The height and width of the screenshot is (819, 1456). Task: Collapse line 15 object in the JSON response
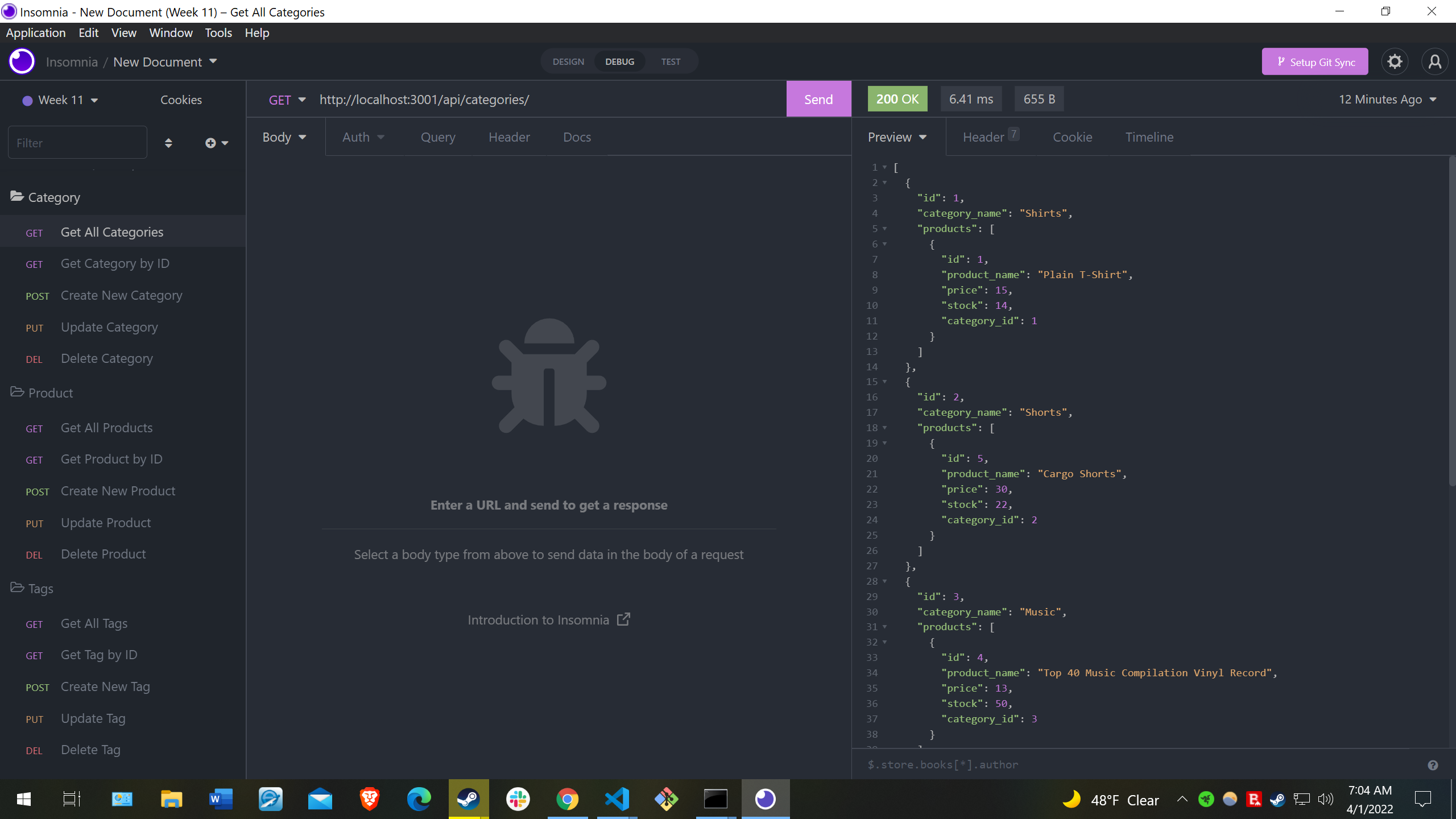coord(885,382)
